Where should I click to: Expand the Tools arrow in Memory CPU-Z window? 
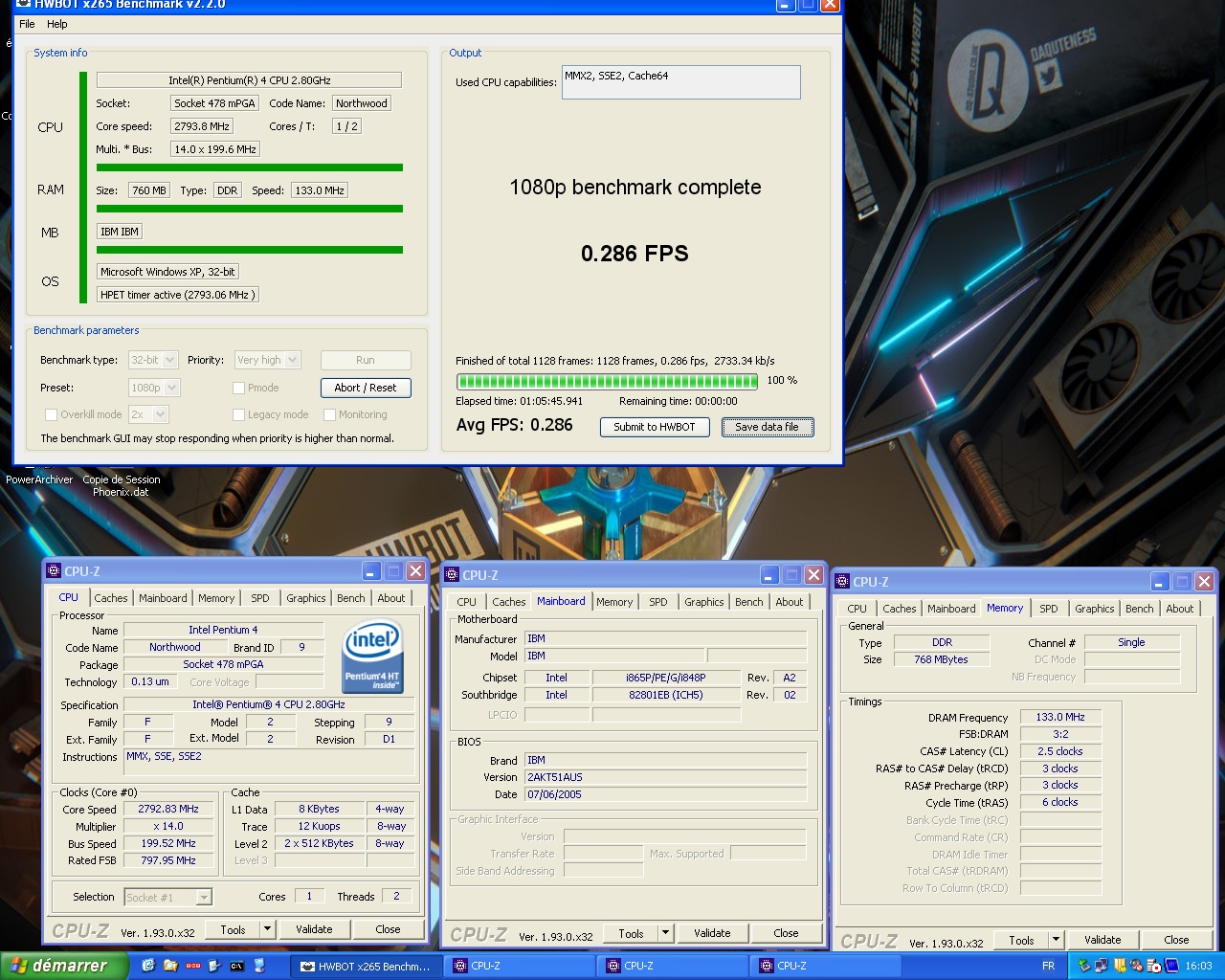pyautogui.click(x=1056, y=940)
